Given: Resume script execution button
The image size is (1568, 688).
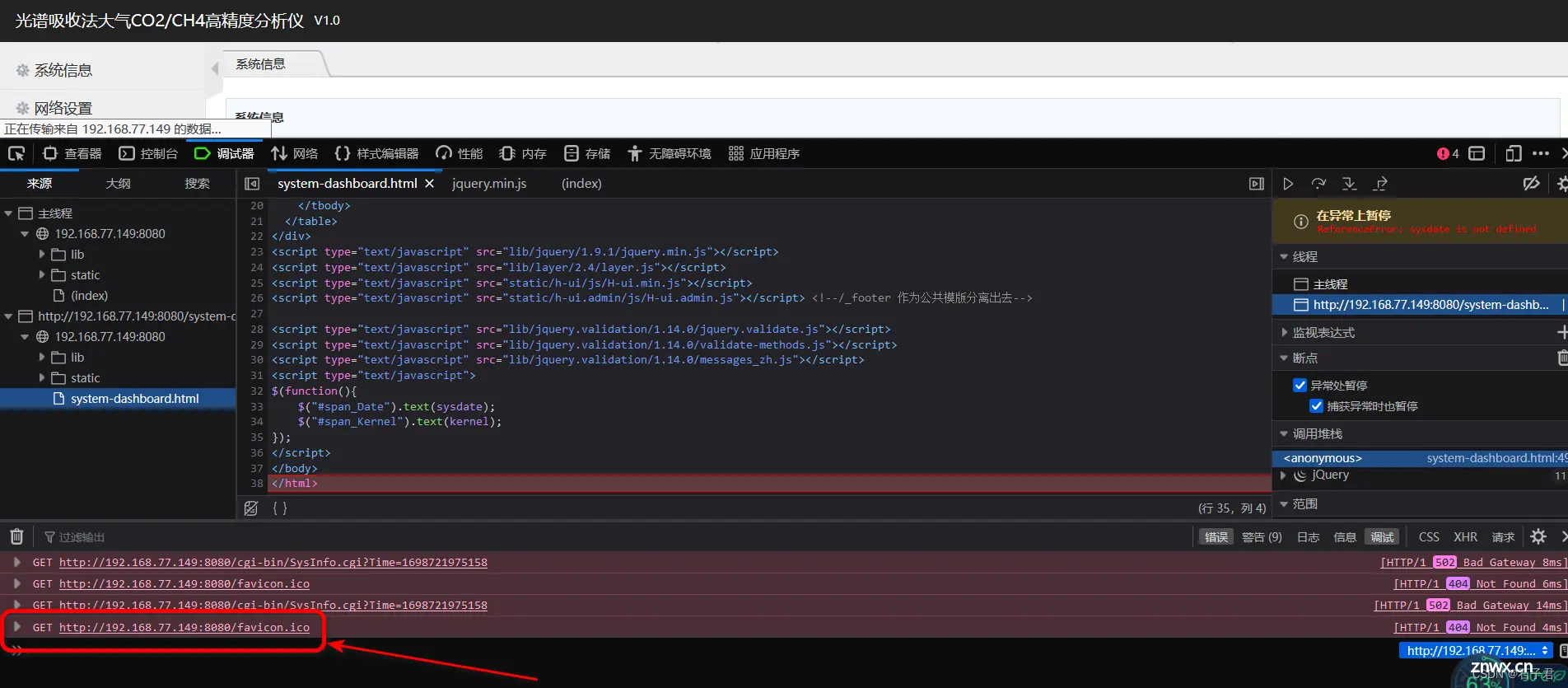Looking at the screenshot, I should pos(1288,184).
